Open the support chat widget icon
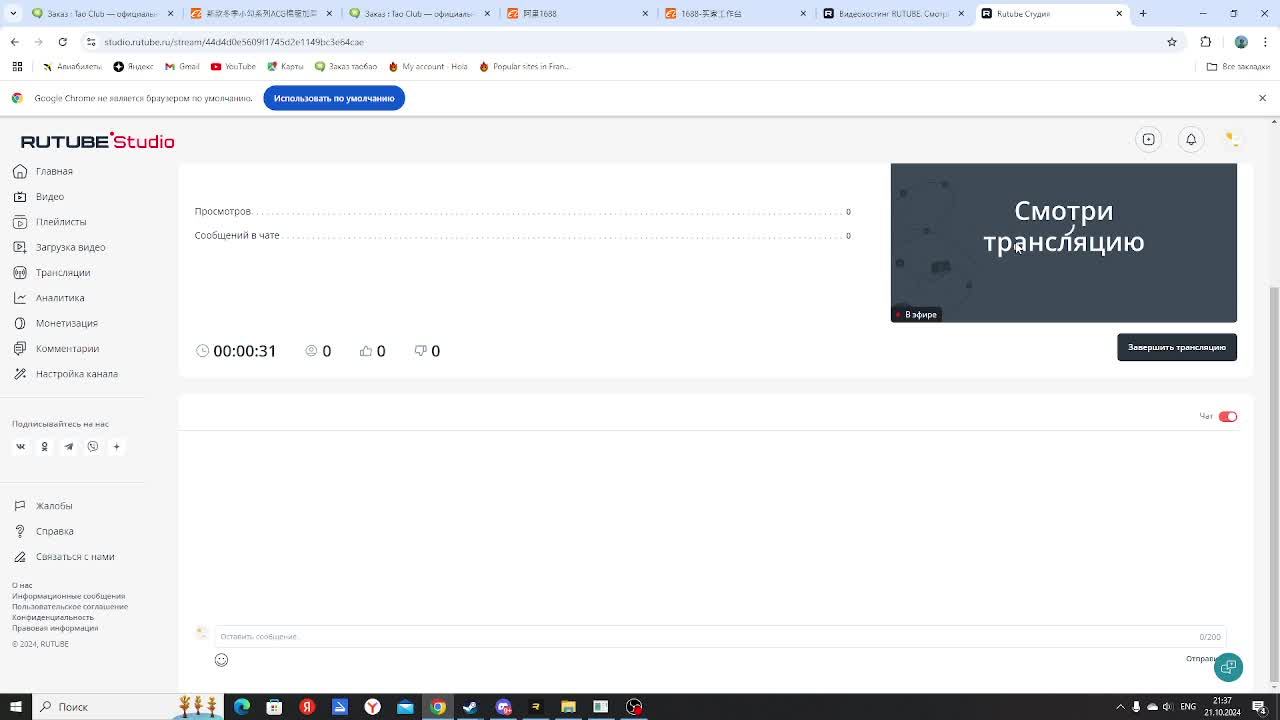Image resolution: width=1280 pixels, height=720 pixels. (1229, 667)
